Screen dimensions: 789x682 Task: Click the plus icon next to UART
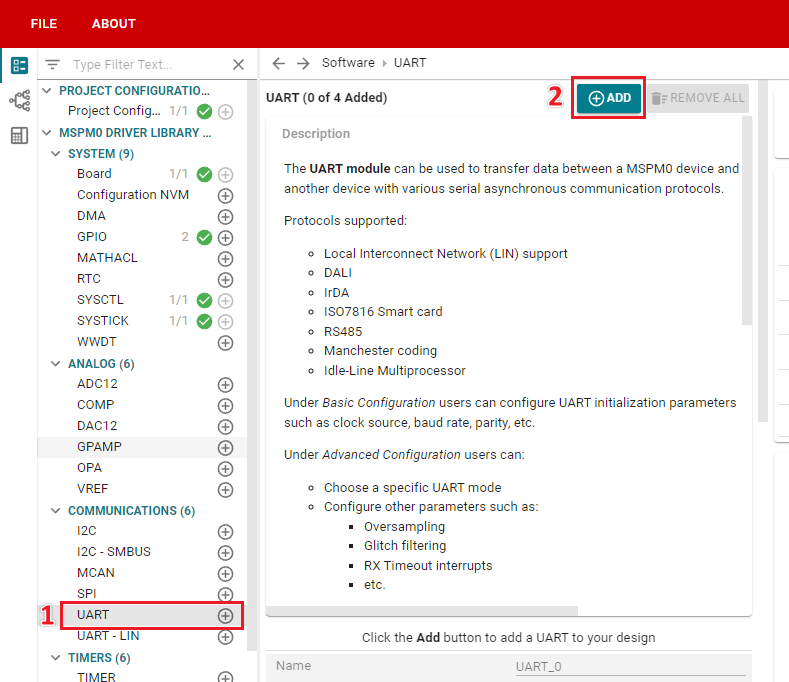click(x=225, y=615)
